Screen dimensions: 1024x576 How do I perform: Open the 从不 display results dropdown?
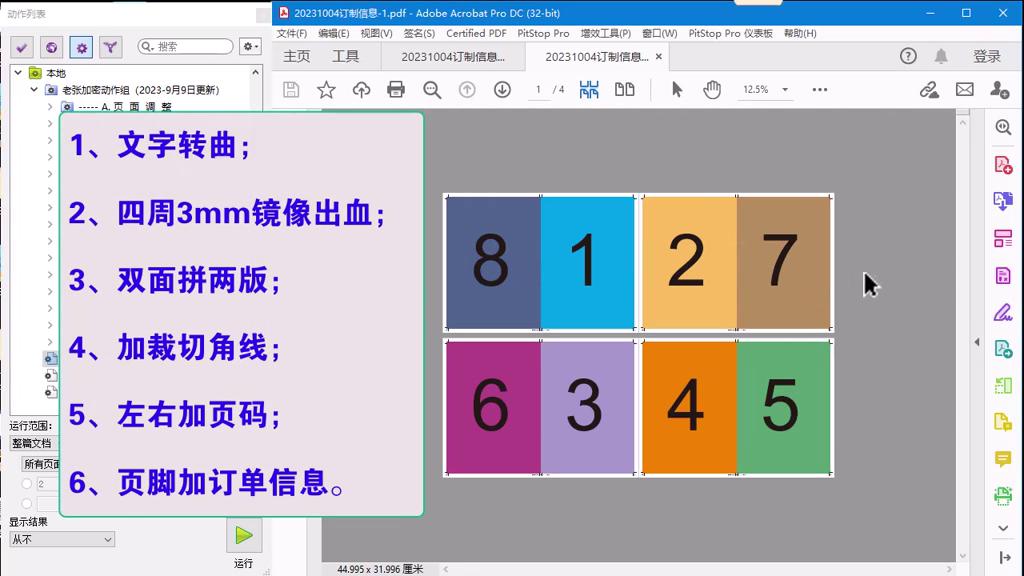pyautogui.click(x=62, y=539)
